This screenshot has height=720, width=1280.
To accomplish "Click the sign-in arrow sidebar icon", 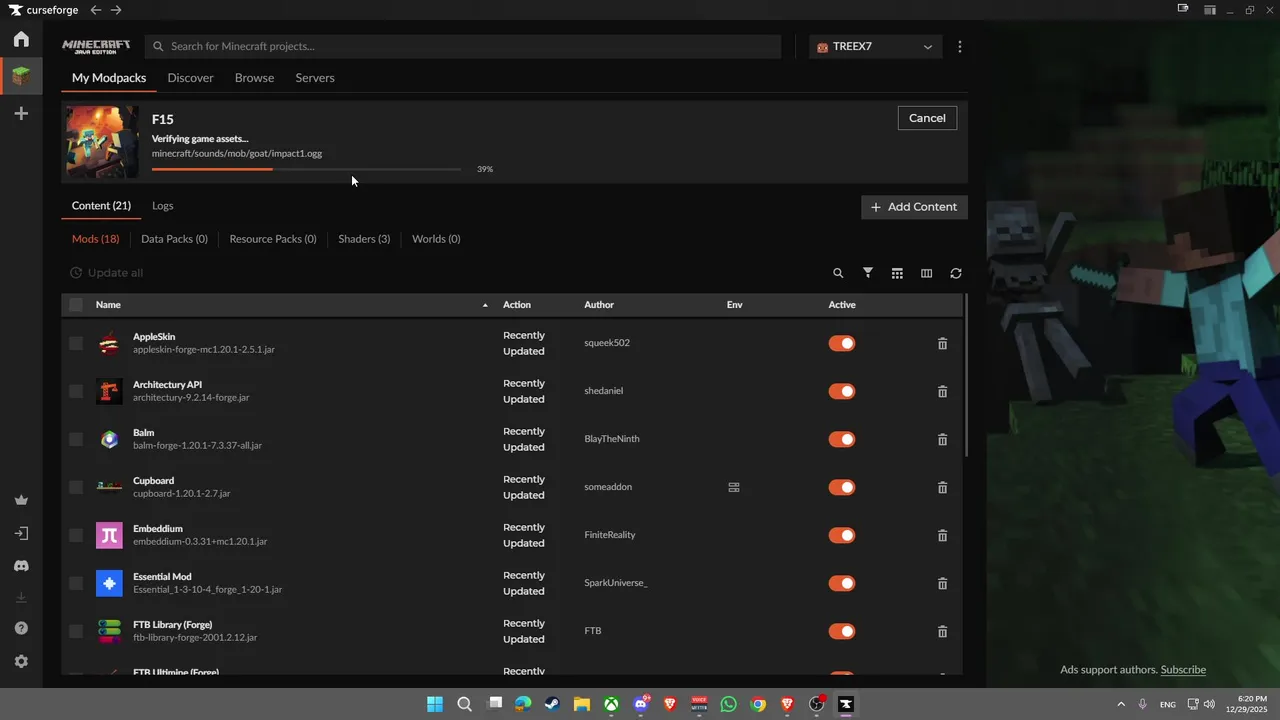I will point(21,533).
